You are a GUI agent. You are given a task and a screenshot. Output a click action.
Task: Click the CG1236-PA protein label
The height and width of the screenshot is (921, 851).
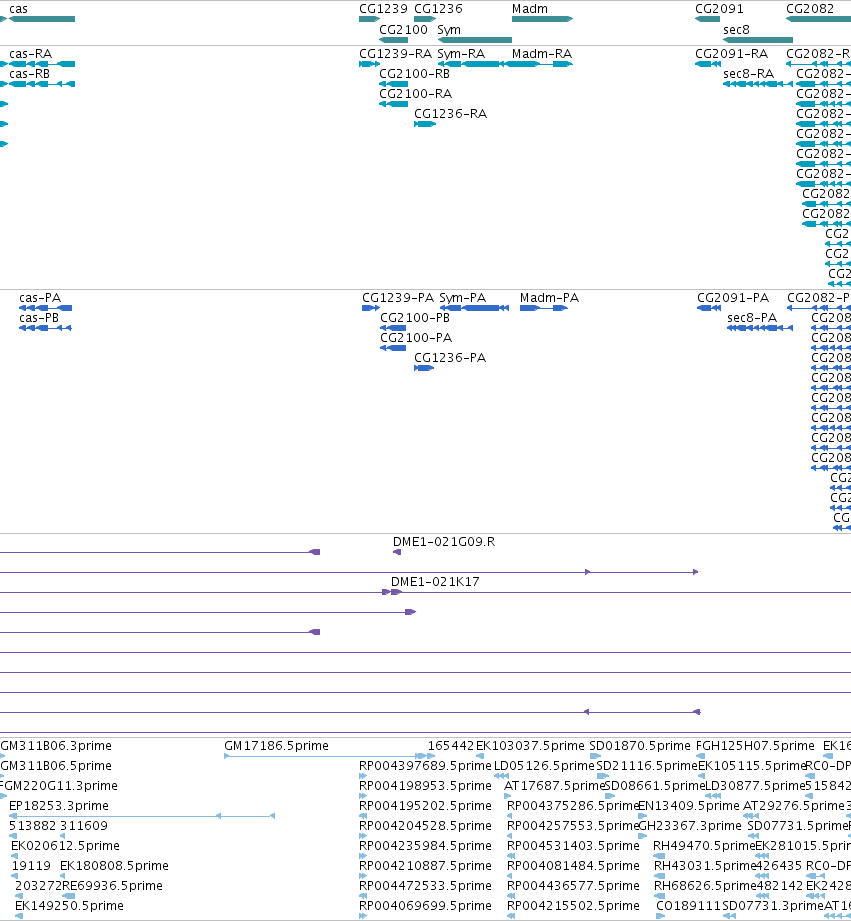pos(450,358)
